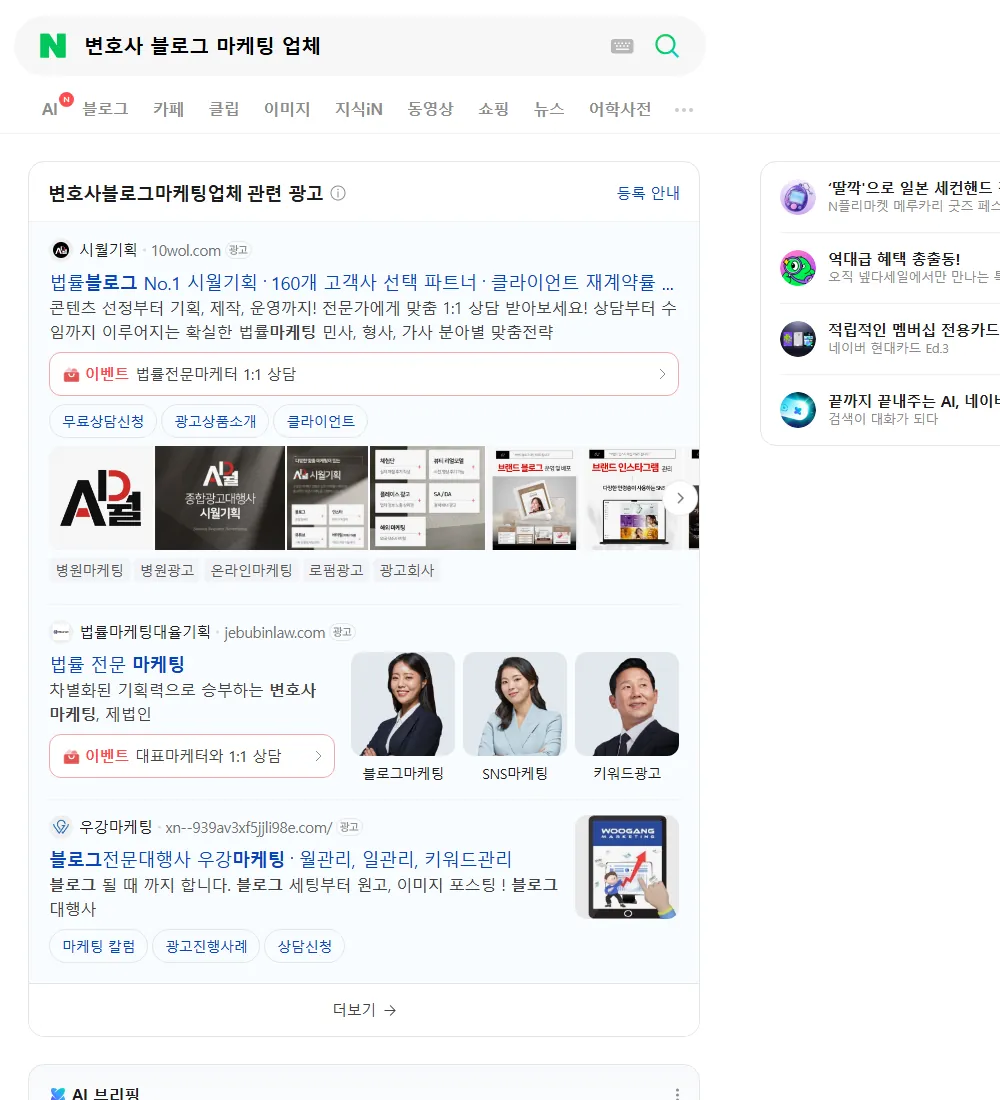1000x1100 pixels.
Task: Switch to the 동영상 tab
Action: click(430, 109)
